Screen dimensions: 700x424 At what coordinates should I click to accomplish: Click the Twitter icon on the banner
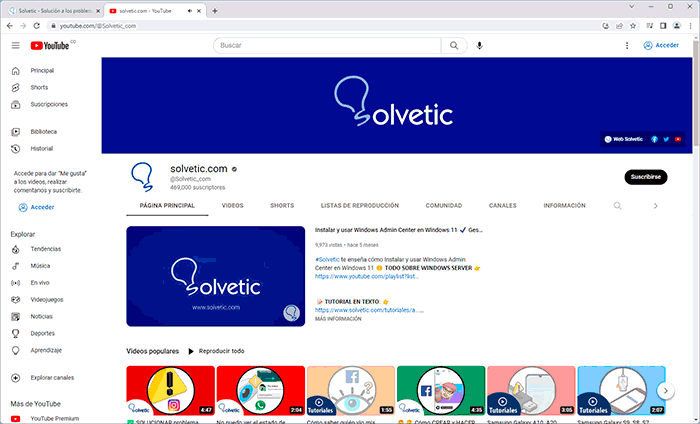666,139
